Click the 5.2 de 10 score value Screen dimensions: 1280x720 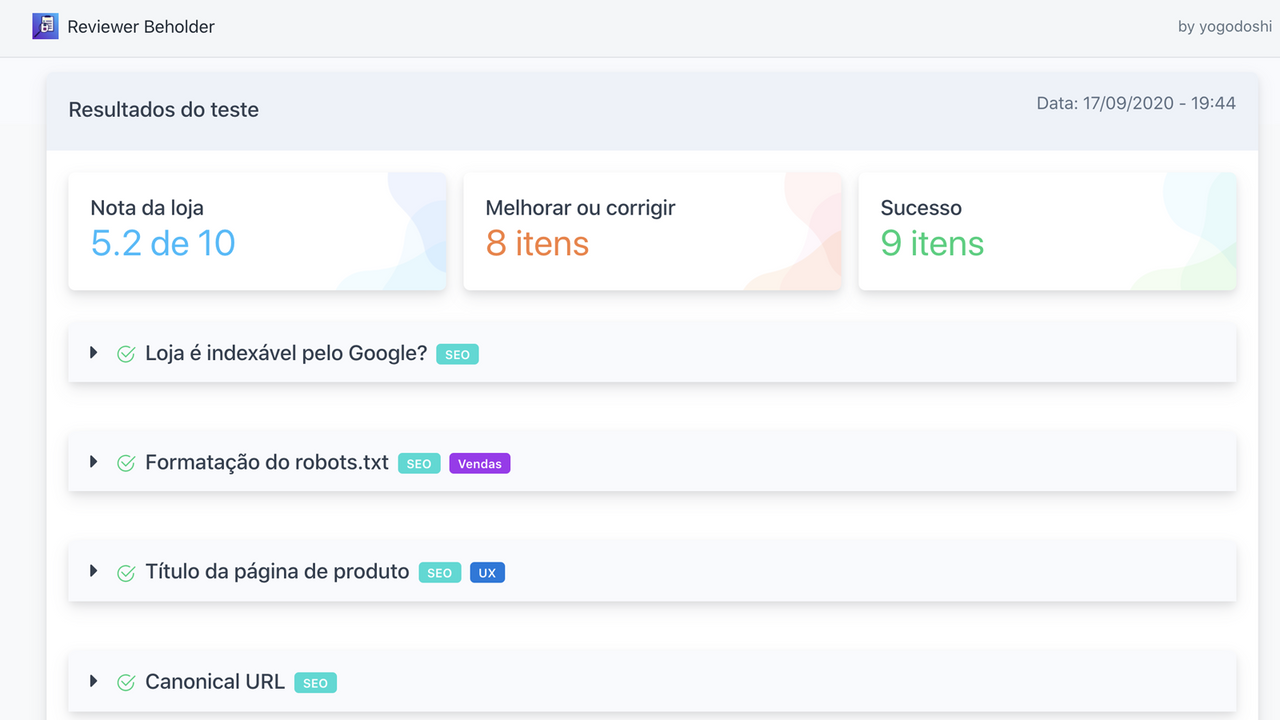(163, 243)
